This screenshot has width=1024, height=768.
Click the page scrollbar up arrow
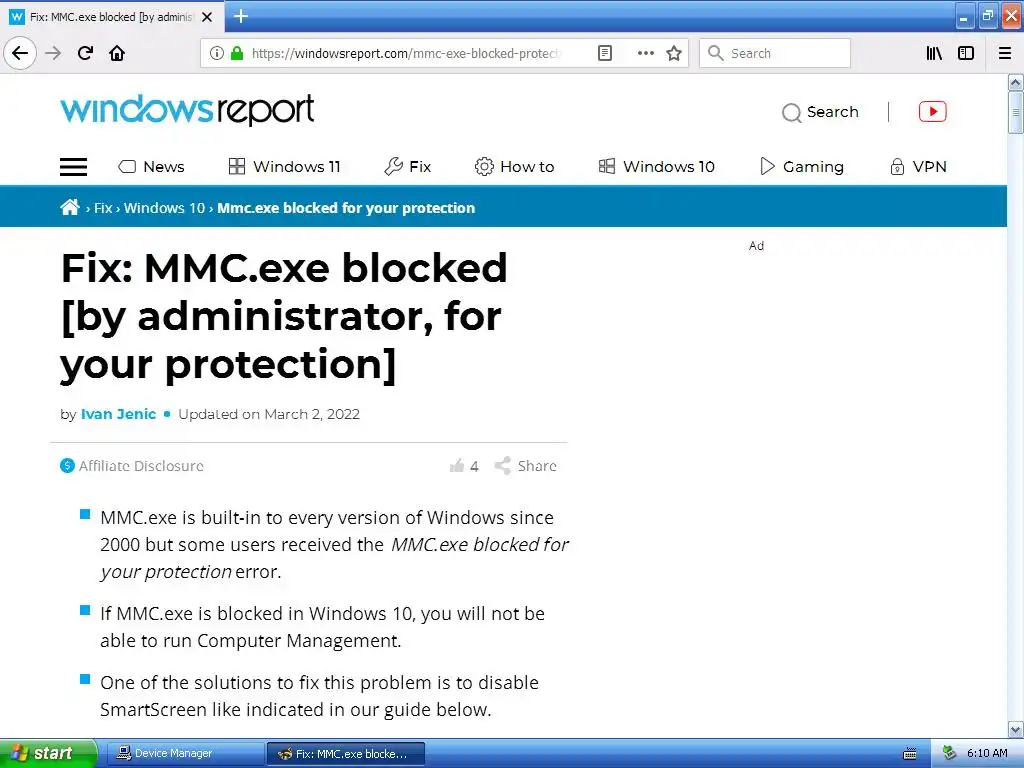coord(1016,82)
